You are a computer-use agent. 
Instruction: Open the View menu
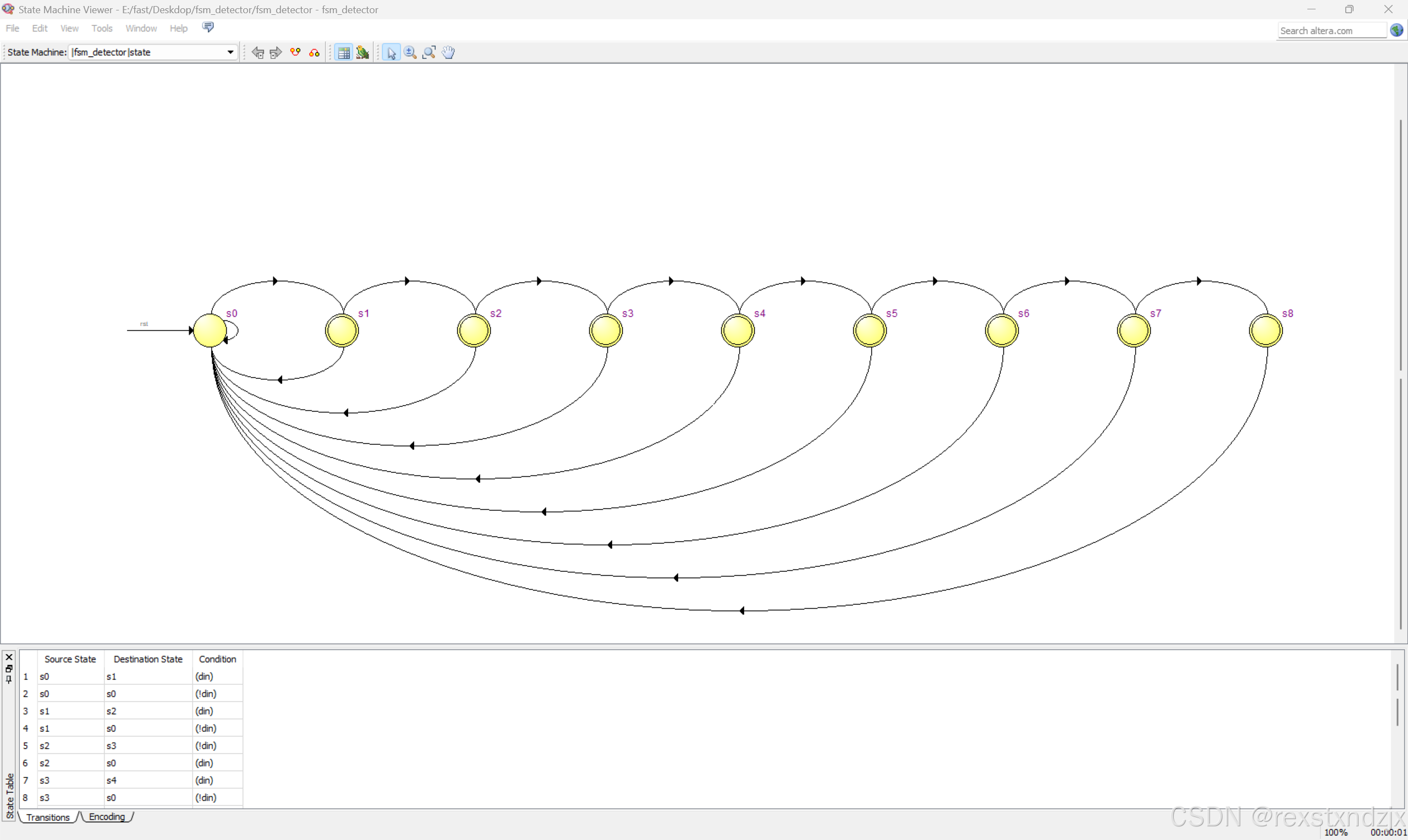click(x=69, y=28)
